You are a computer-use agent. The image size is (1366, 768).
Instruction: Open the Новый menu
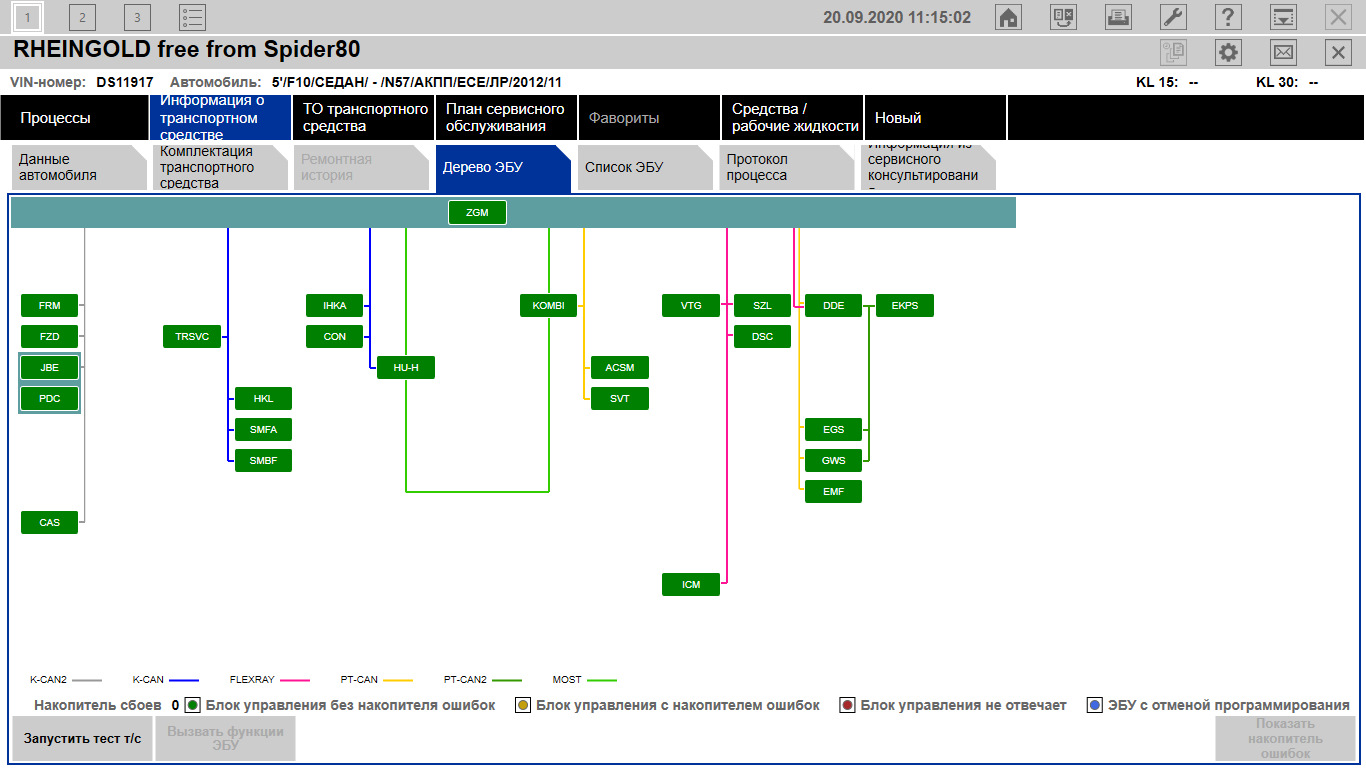coord(935,118)
